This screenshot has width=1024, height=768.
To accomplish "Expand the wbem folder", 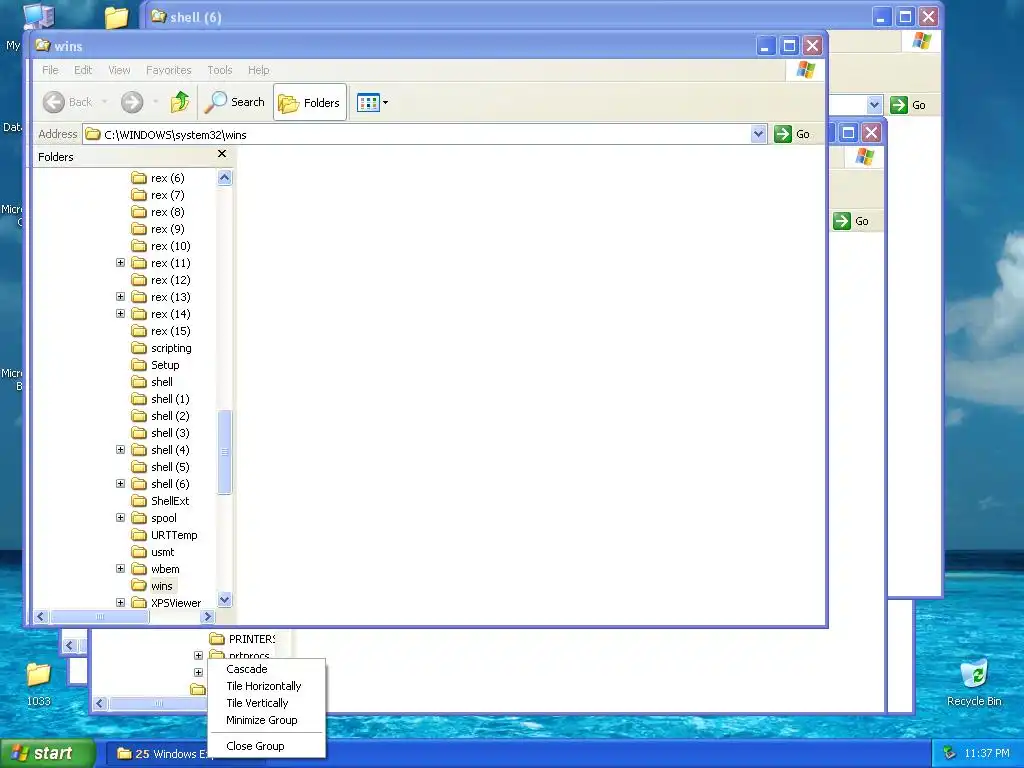I will (120, 568).
